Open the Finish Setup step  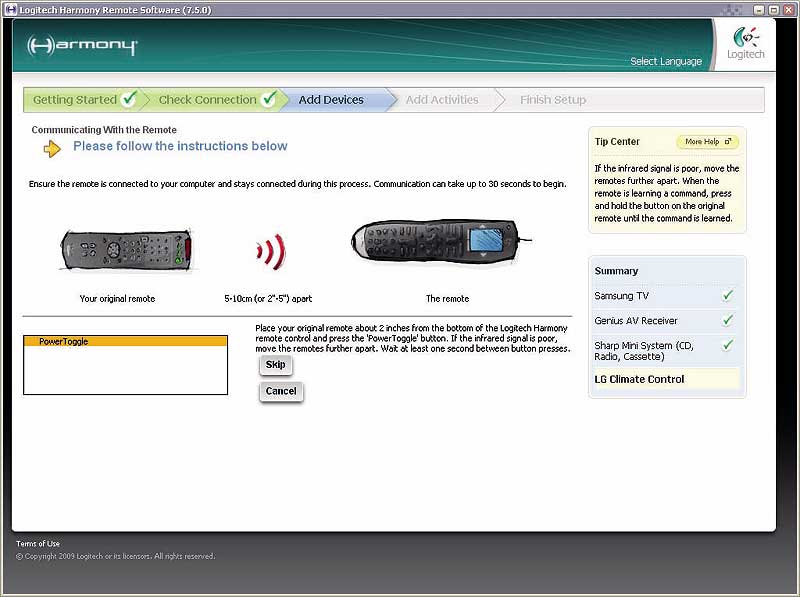[553, 100]
